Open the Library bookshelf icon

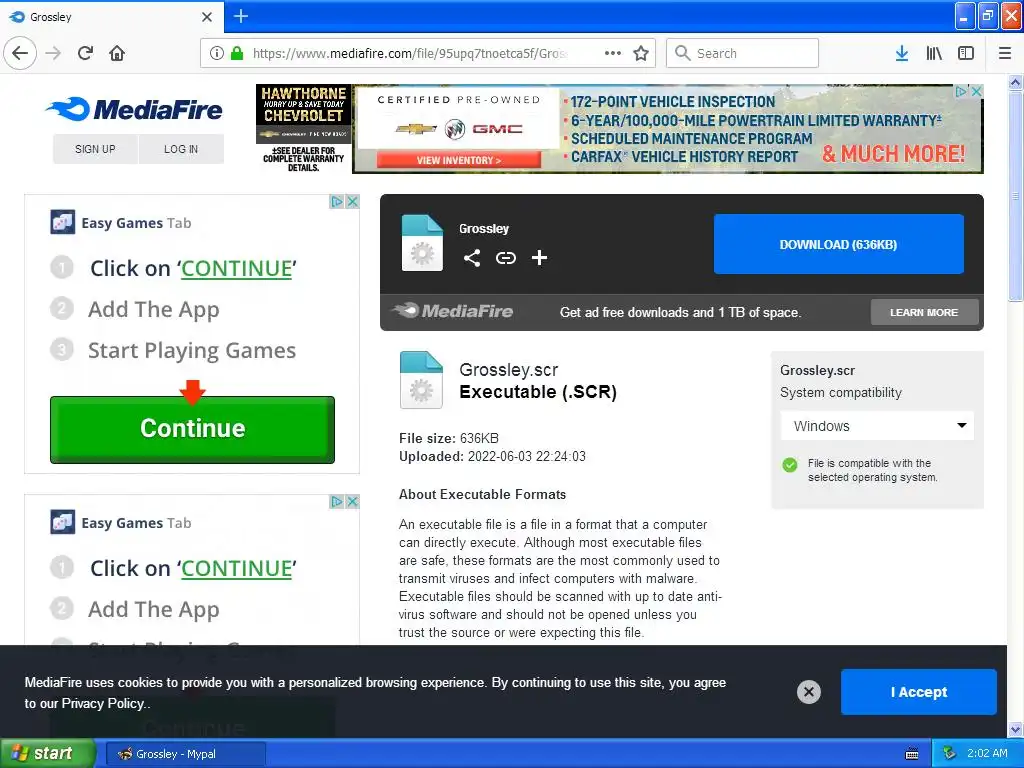point(934,53)
